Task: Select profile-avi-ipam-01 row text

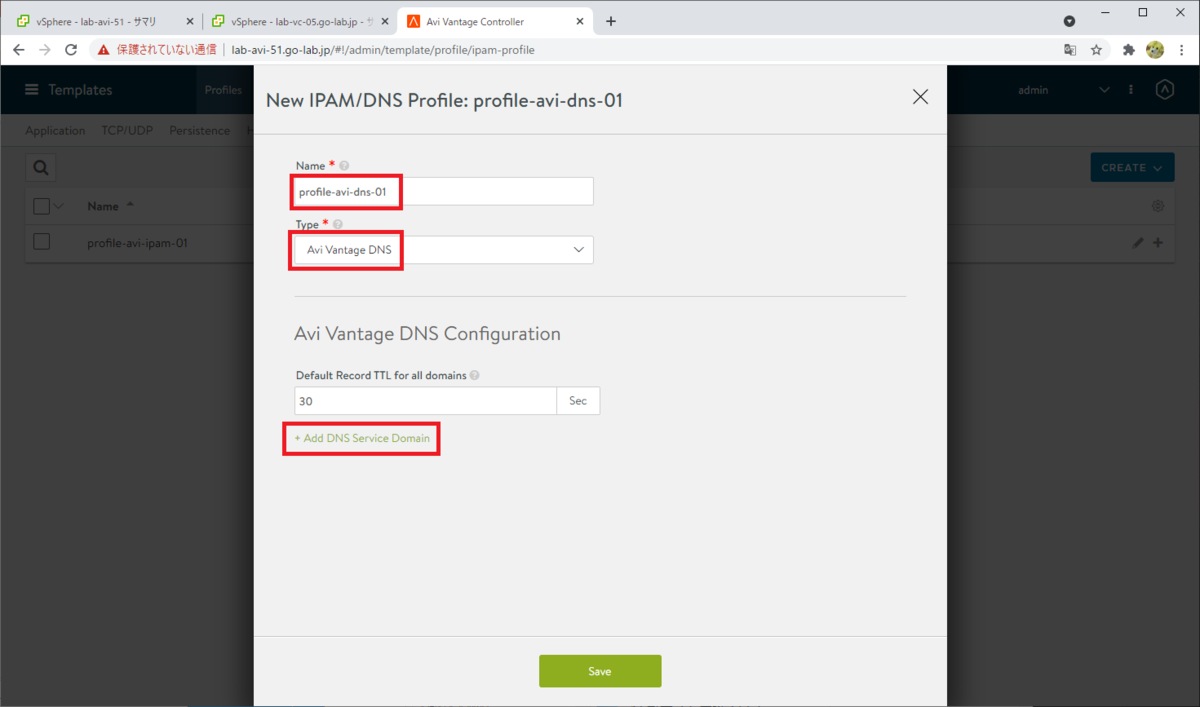Action: 138,243
